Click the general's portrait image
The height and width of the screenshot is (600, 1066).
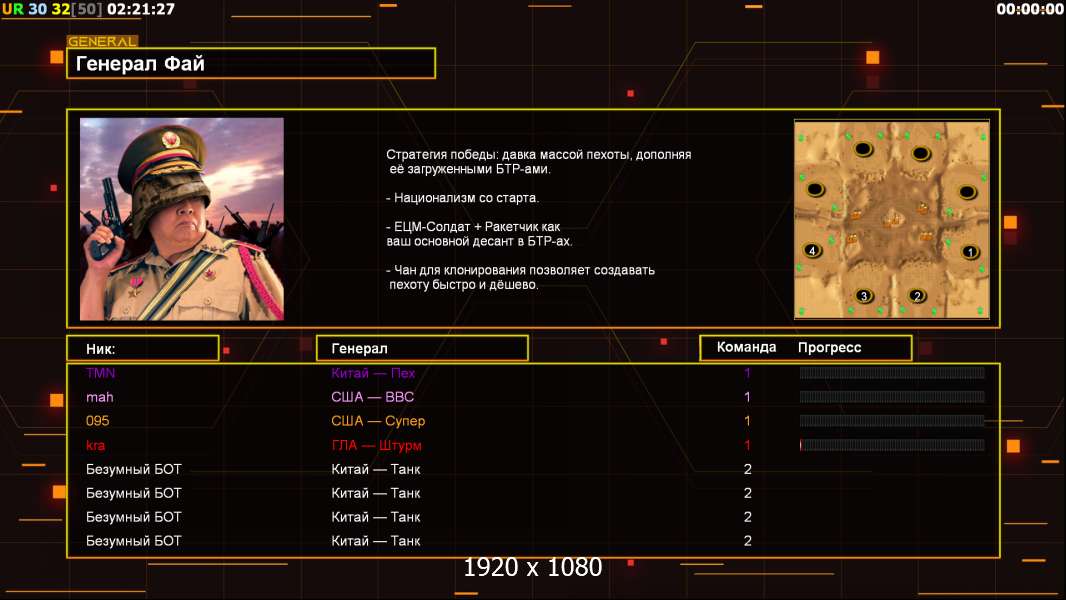click(x=182, y=219)
